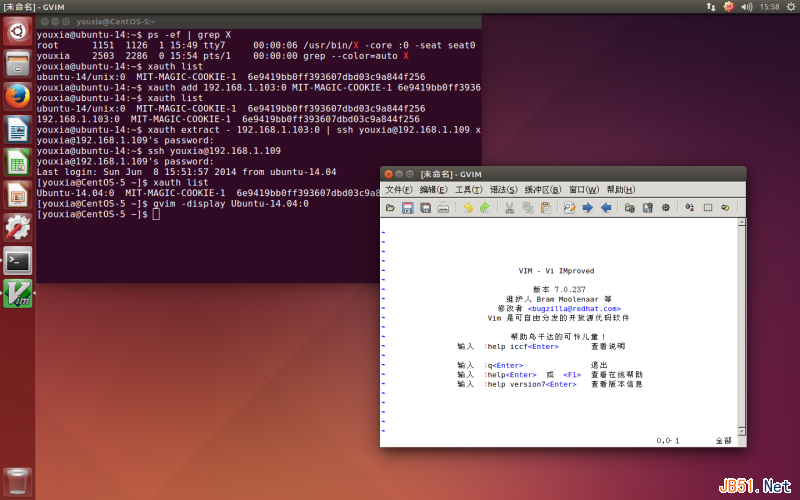This screenshot has width=800, height=500.
Task: Print the buffer using the printer icon
Action: (443, 208)
